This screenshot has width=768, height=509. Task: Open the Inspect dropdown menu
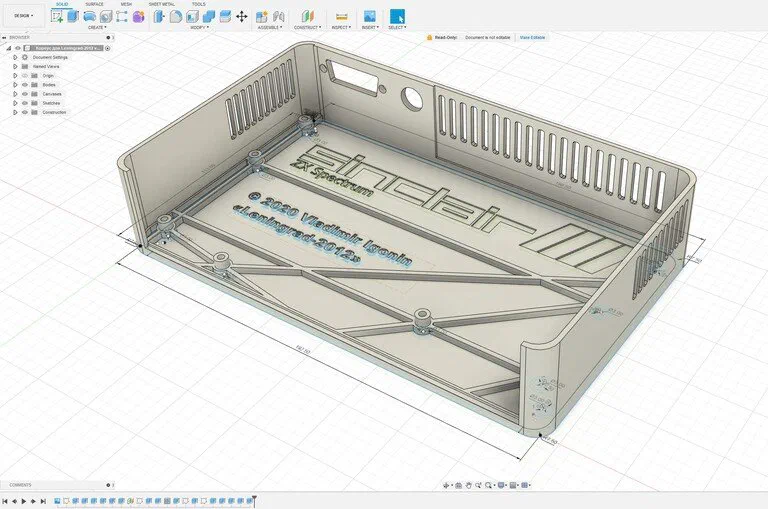pyautogui.click(x=341, y=27)
